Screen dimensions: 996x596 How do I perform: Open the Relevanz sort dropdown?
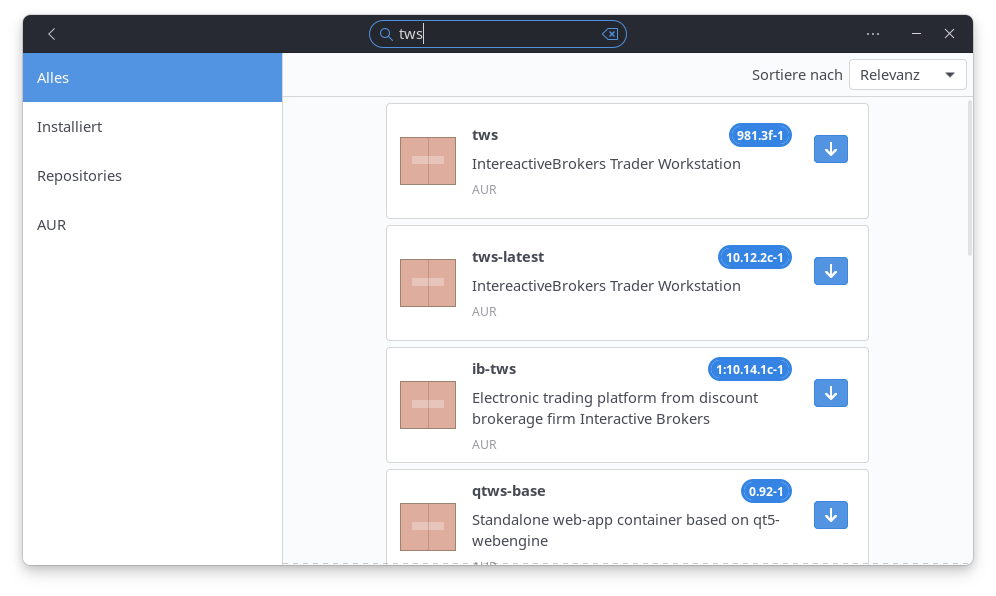[x=908, y=75]
